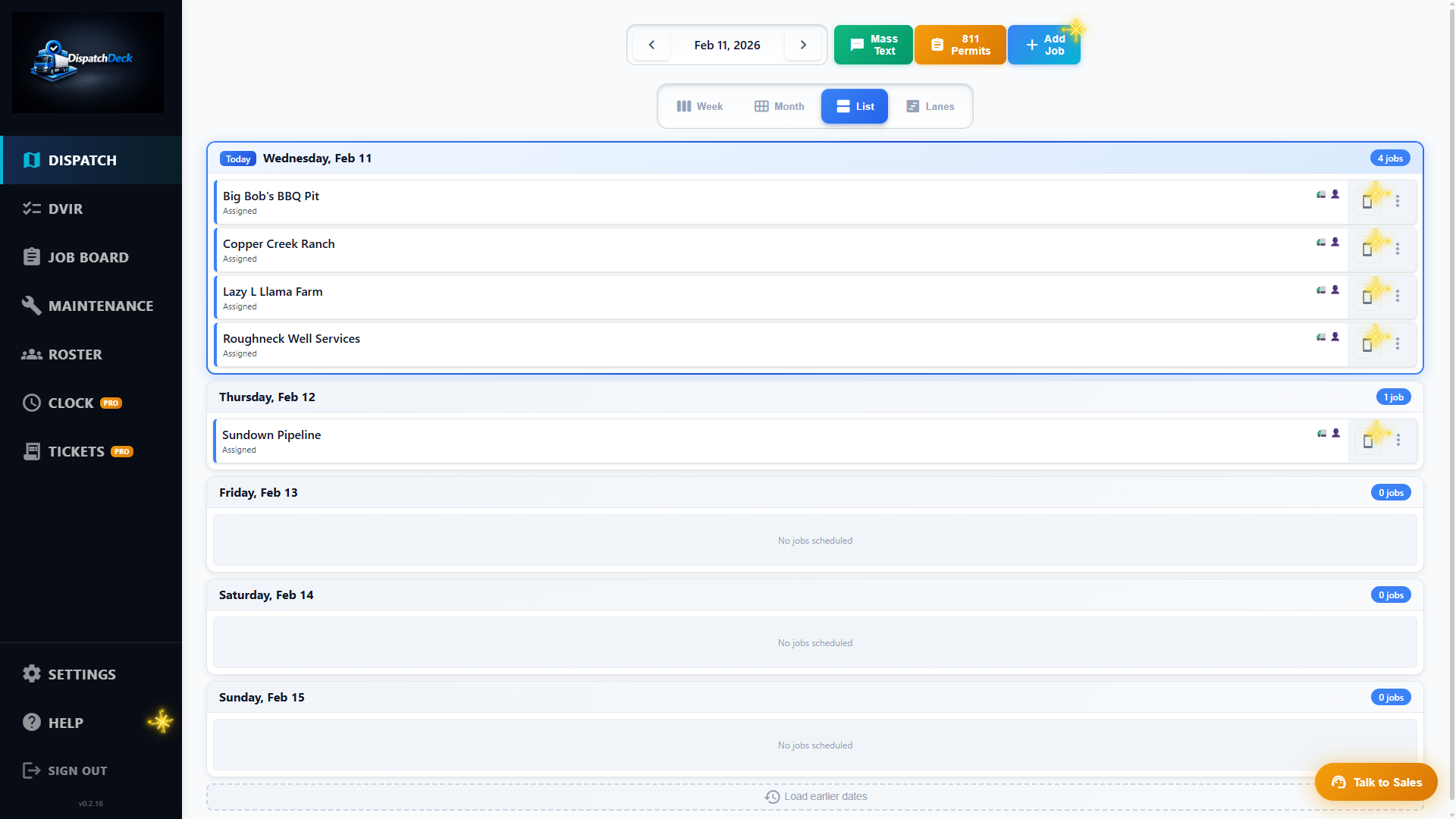Click the truck icon on Big Bob's BBQ Pit

1320,194
